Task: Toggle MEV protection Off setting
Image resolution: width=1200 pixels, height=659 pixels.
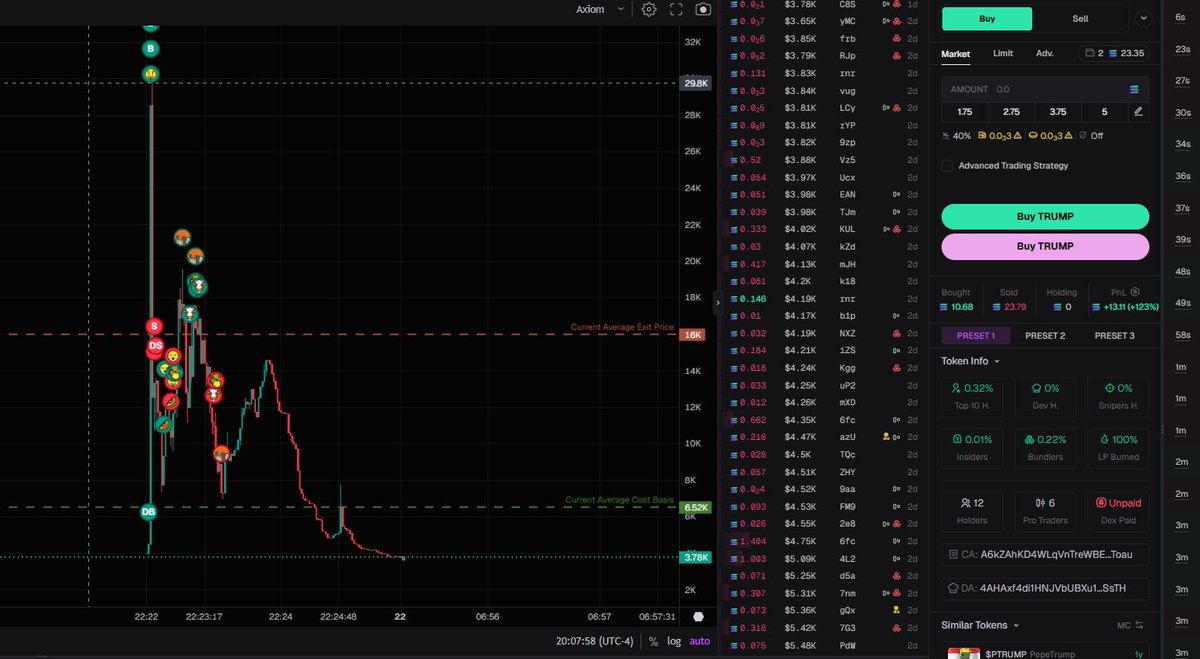Action: (1090, 135)
